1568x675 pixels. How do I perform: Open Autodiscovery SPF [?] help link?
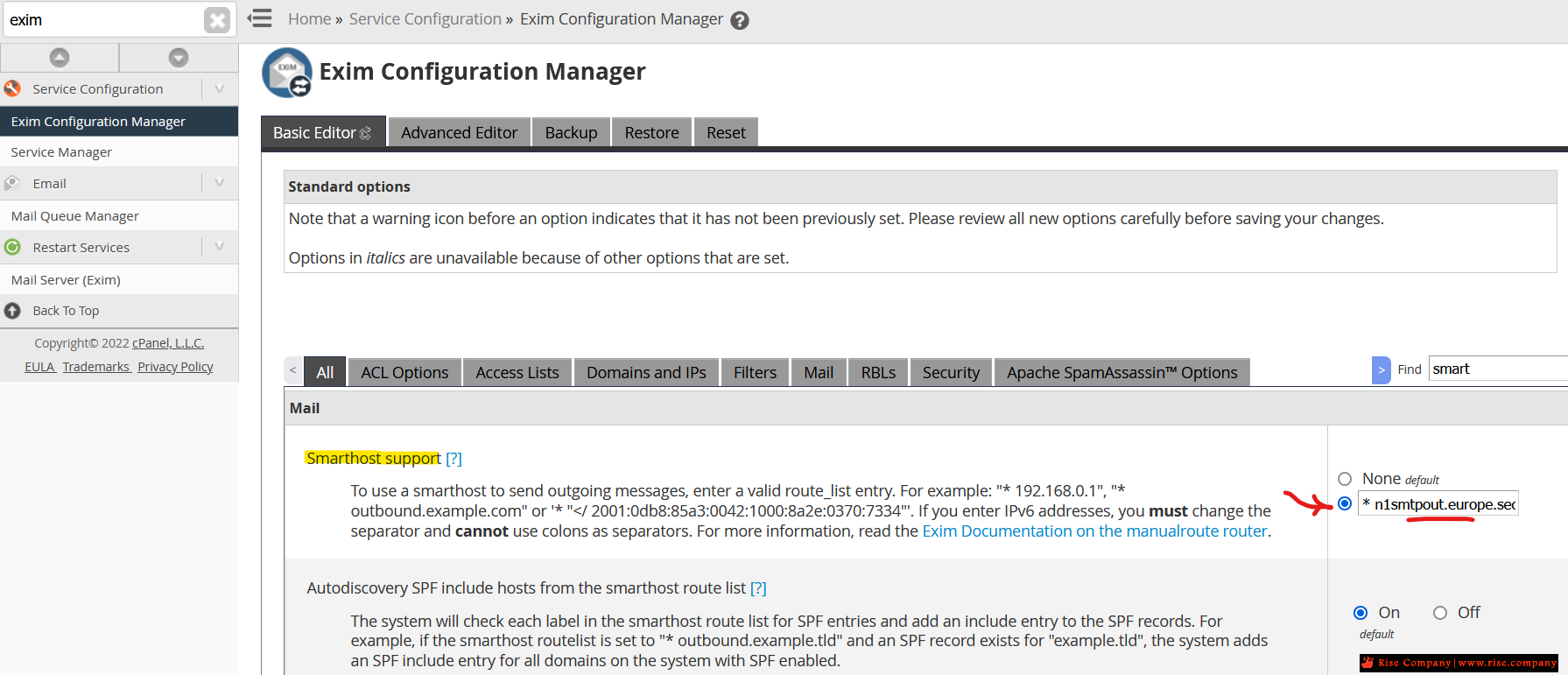(758, 588)
